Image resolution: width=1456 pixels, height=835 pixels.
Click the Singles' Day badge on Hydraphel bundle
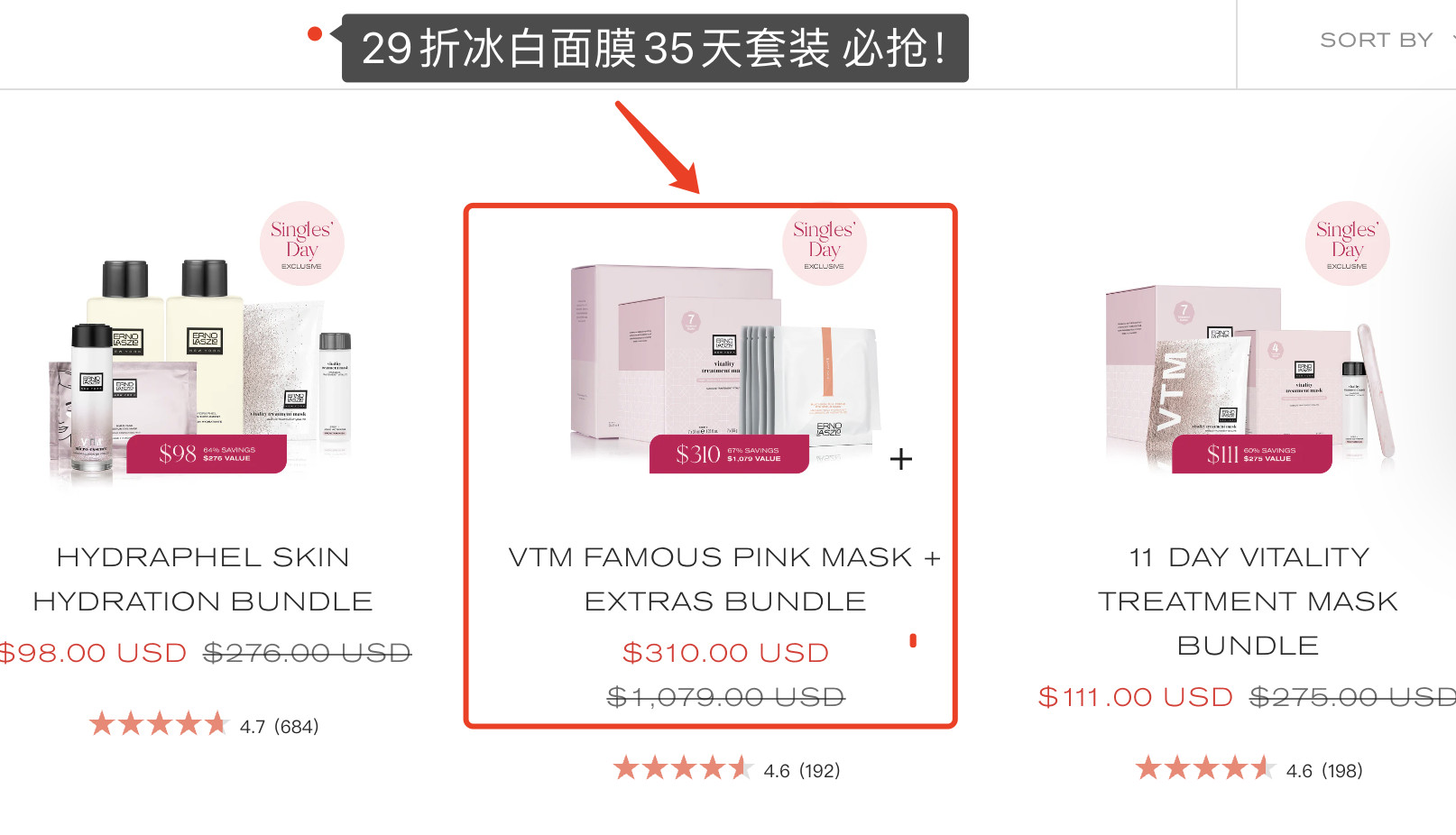click(302, 243)
